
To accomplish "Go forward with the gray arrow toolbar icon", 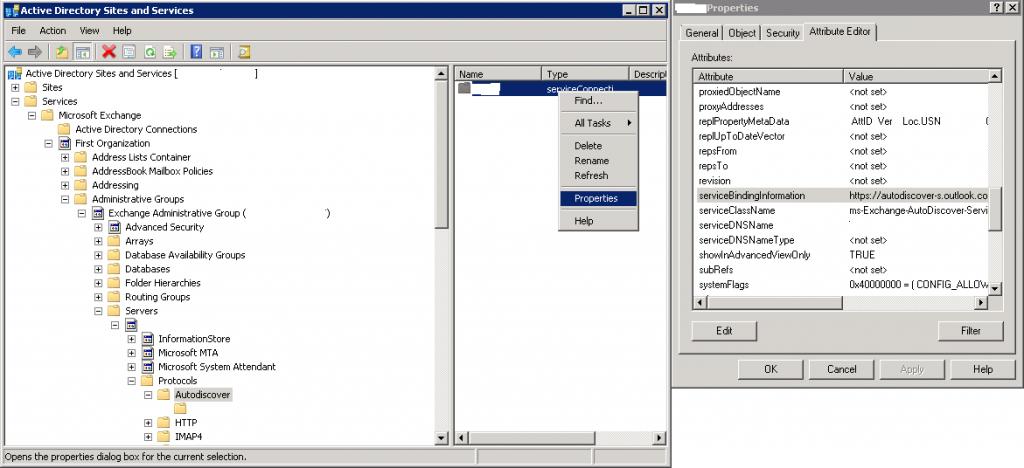I will coord(35,52).
